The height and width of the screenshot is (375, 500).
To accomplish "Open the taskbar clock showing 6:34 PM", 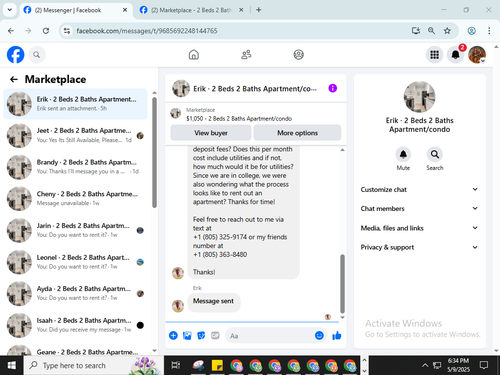I will pos(458,365).
